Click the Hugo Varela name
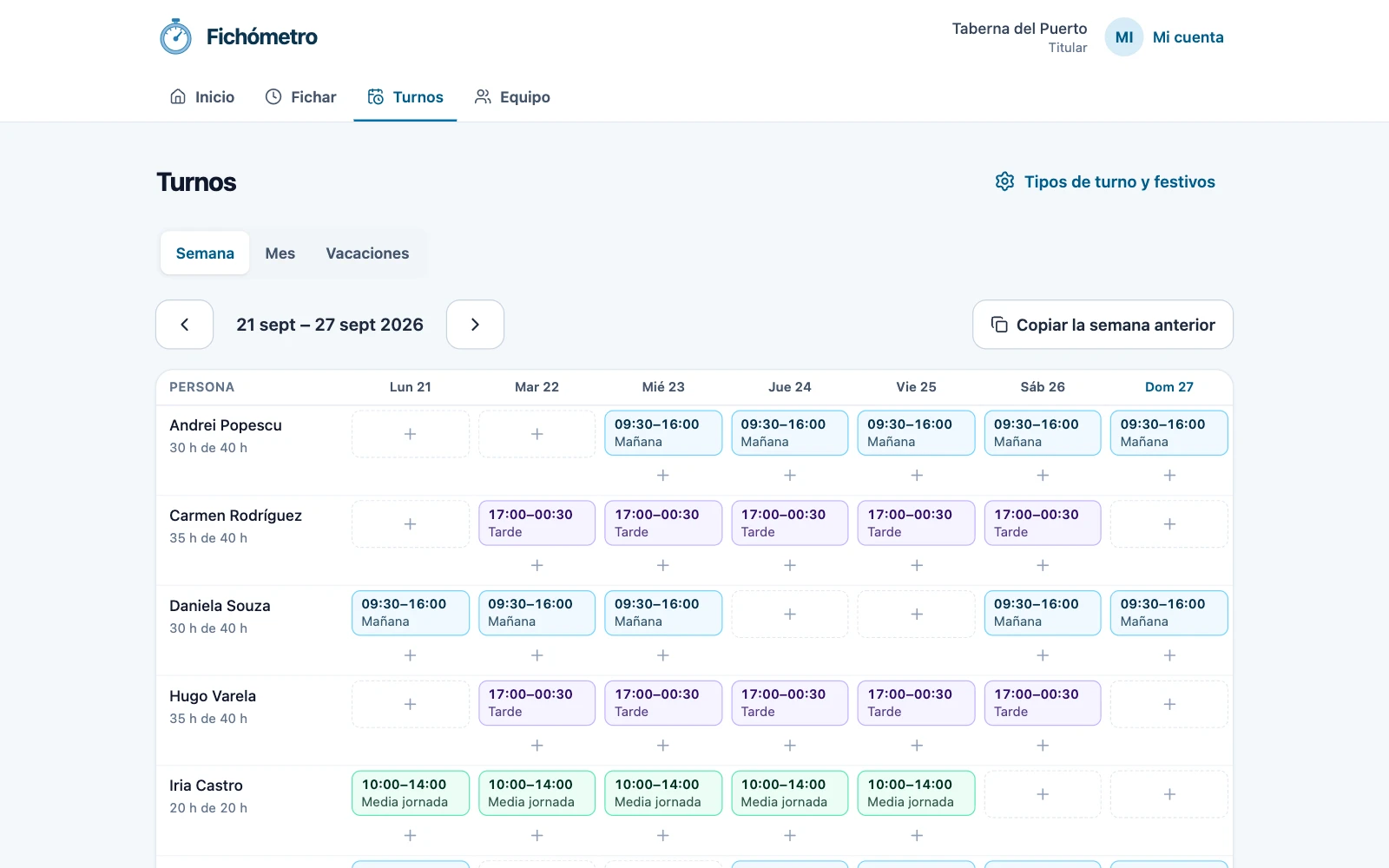 coord(213,696)
